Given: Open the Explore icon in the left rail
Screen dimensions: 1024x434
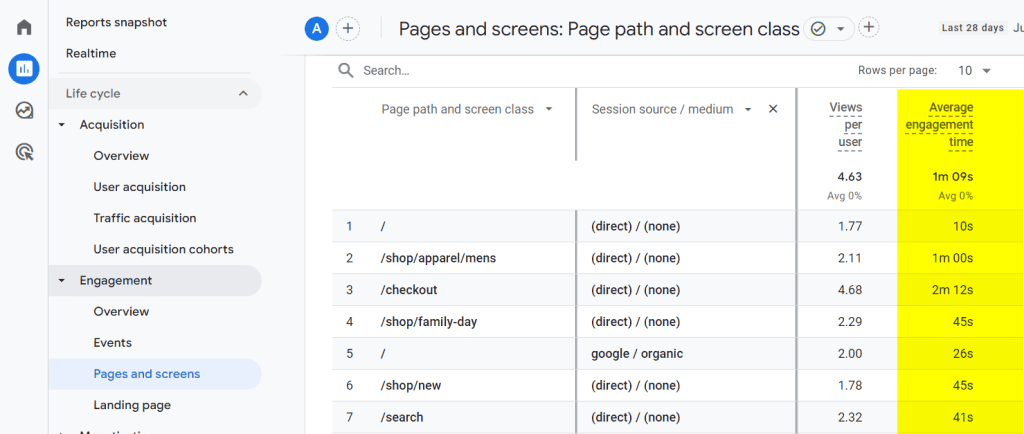Looking at the screenshot, I should click(x=24, y=110).
